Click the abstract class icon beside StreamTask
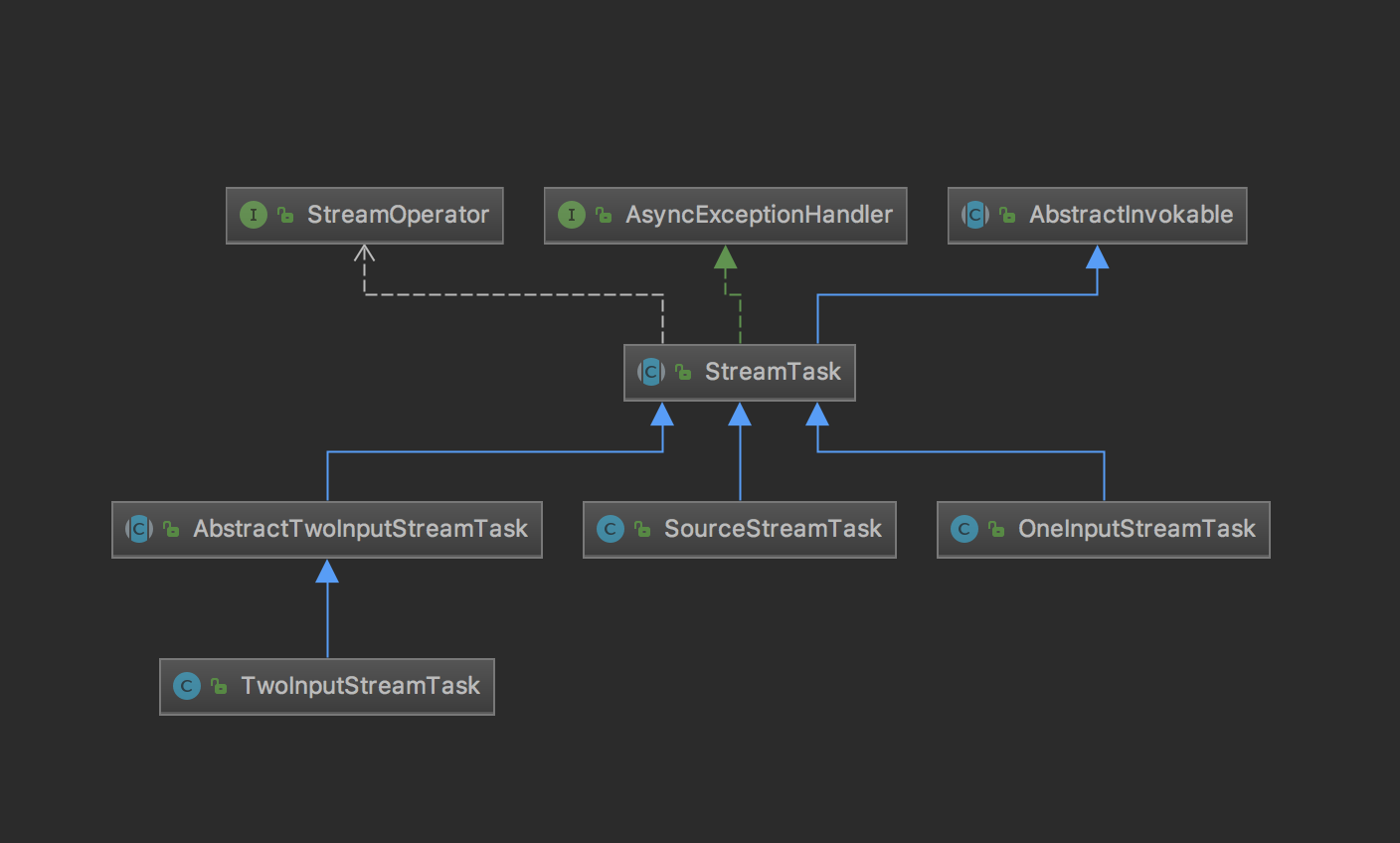The width and height of the screenshot is (1400, 843). (651, 372)
